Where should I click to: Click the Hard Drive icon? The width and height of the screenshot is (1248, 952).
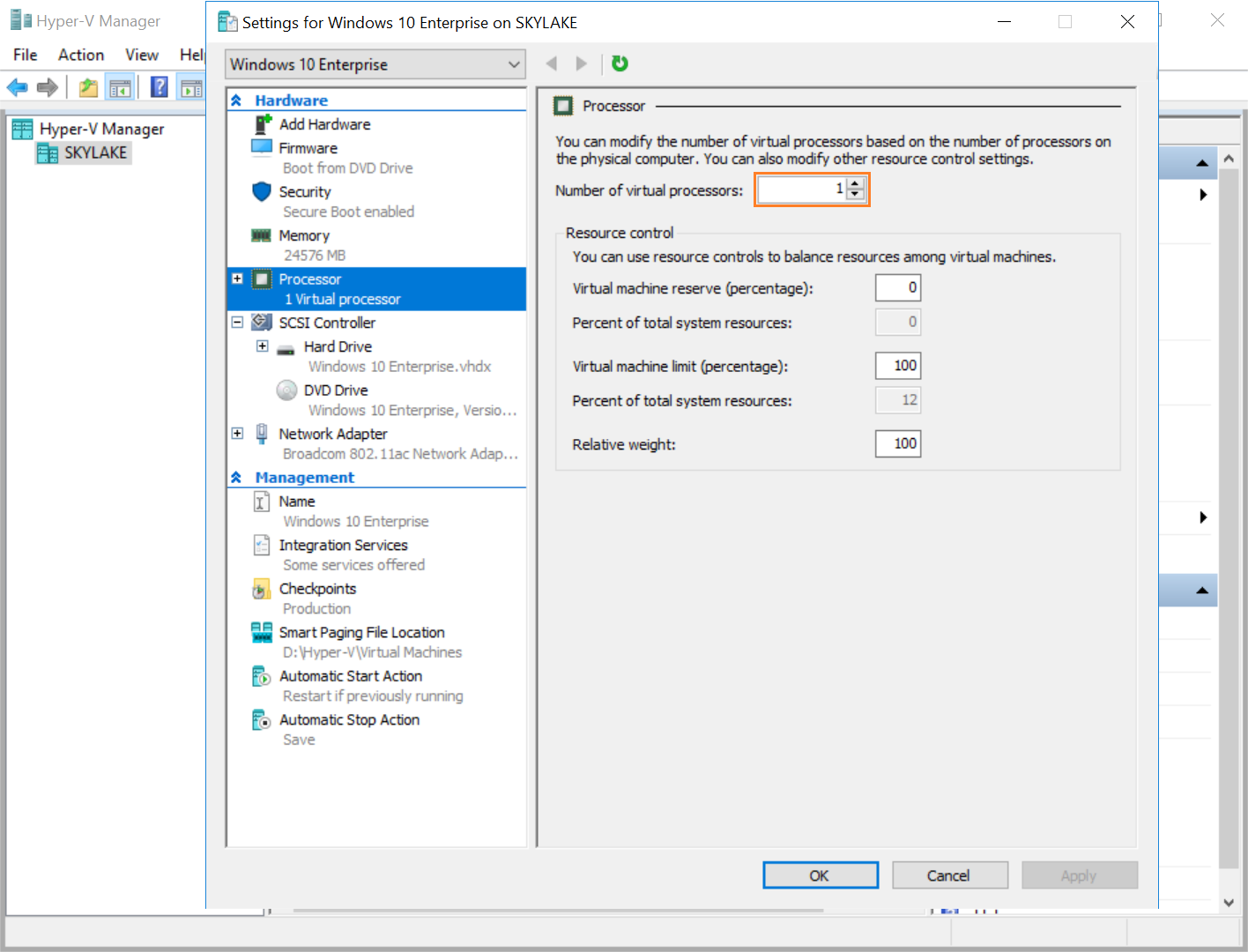286,348
